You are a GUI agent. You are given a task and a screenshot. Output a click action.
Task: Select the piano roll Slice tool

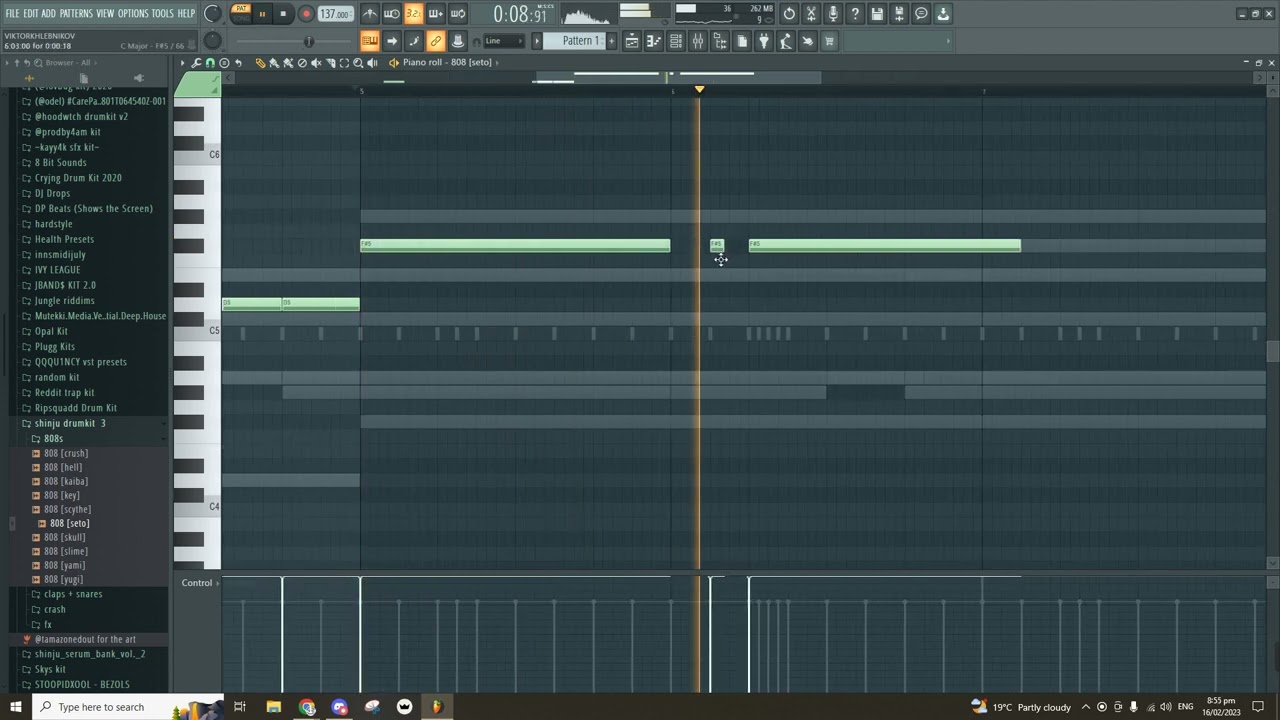(330, 63)
